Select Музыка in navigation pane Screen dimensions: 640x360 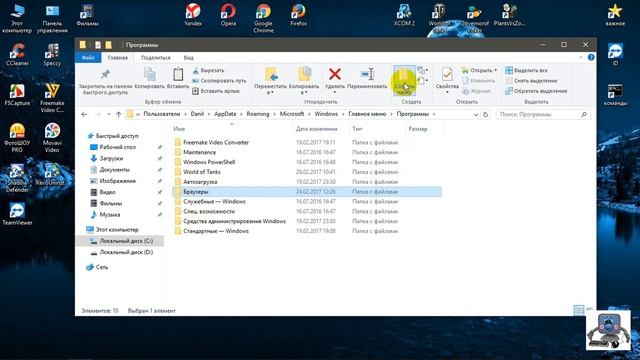[109, 215]
